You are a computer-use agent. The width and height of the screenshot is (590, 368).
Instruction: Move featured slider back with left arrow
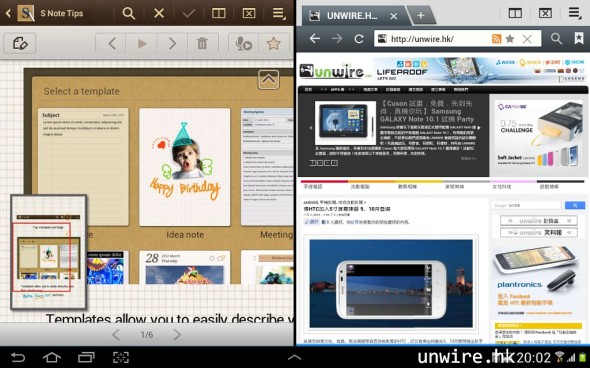[310, 128]
